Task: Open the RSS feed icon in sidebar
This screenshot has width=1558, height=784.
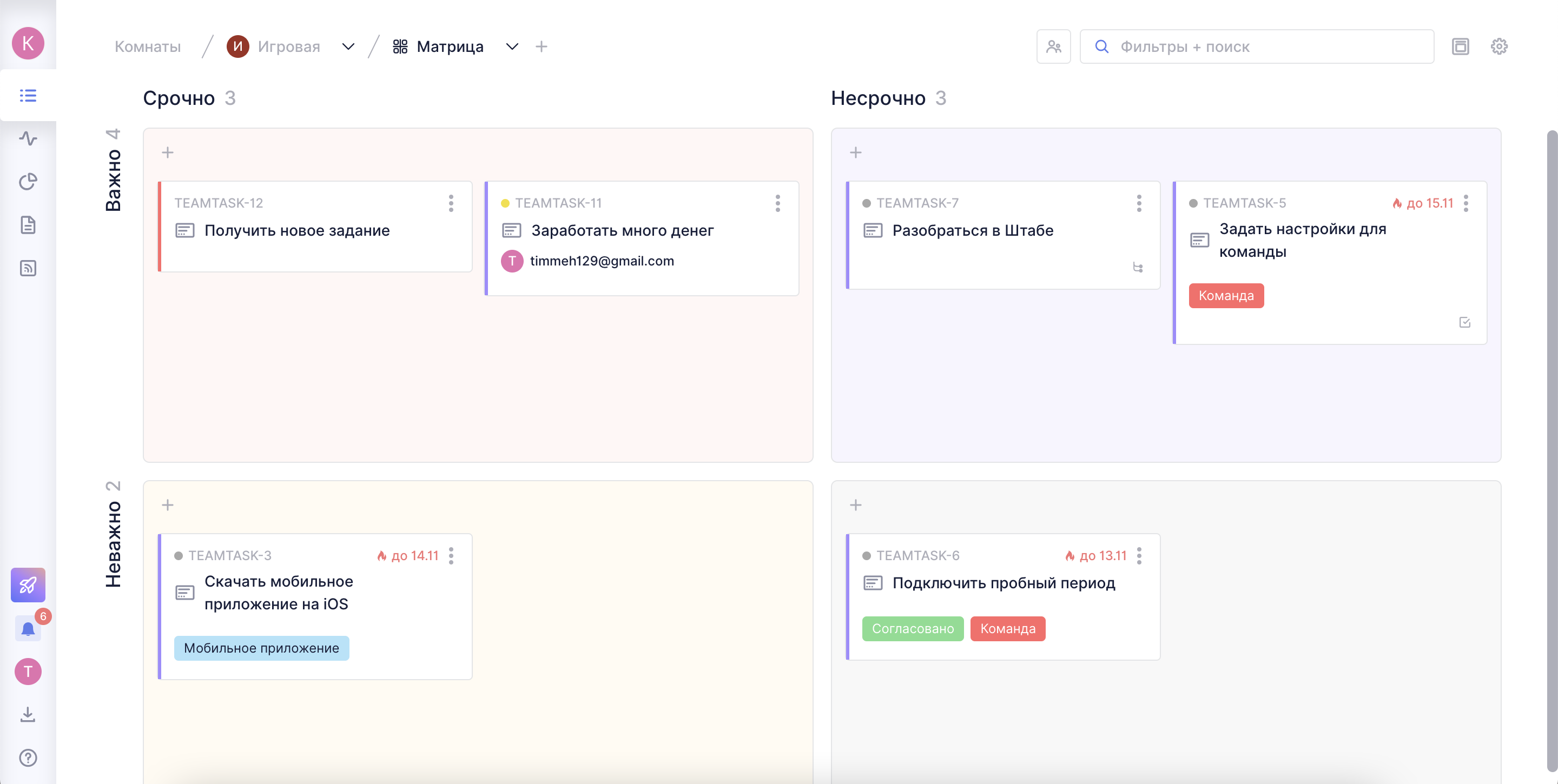Action: tap(28, 268)
